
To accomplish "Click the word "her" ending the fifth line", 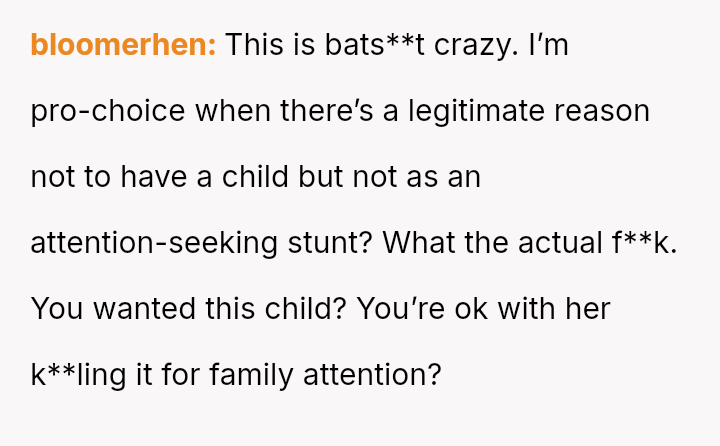I will [587, 309].
